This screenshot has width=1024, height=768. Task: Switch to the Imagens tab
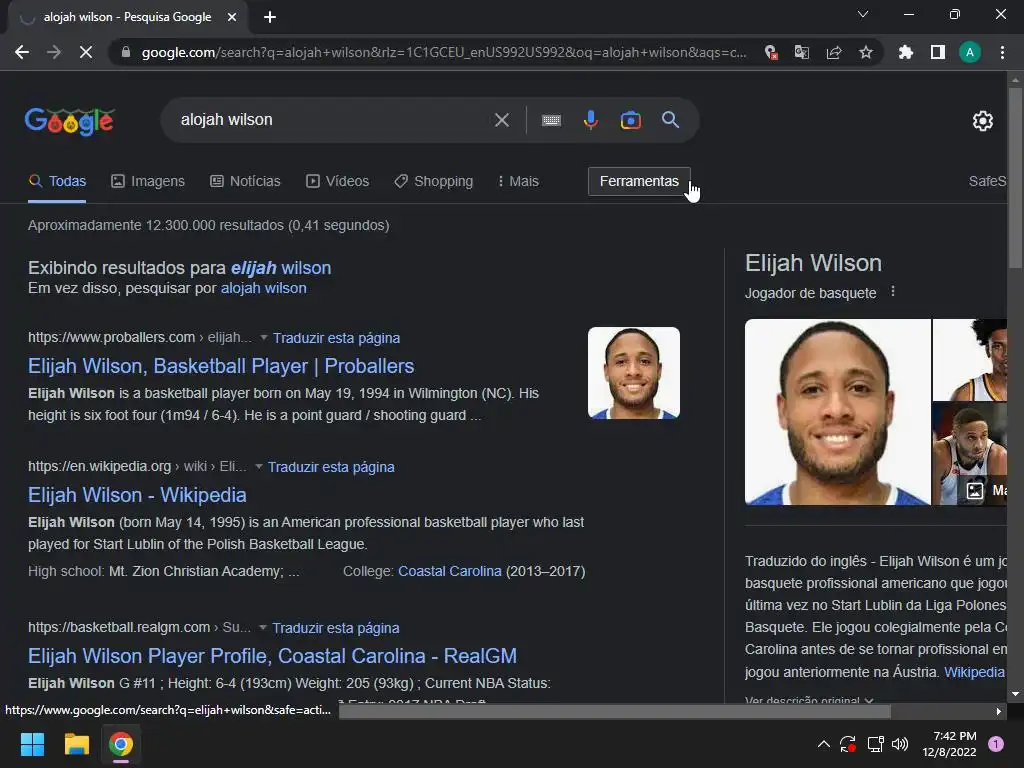[x=148, y=182]
